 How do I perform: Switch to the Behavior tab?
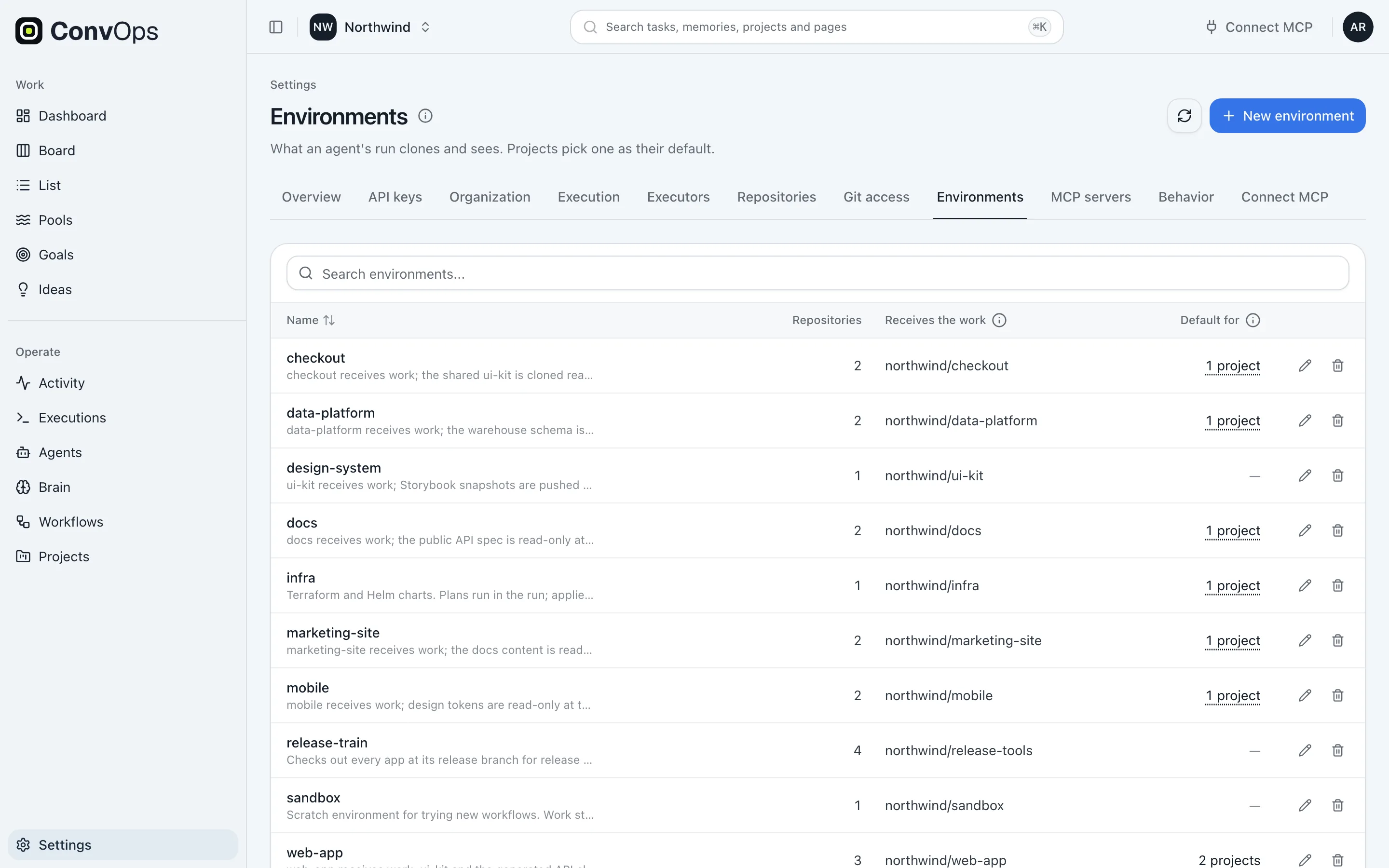1186,197
